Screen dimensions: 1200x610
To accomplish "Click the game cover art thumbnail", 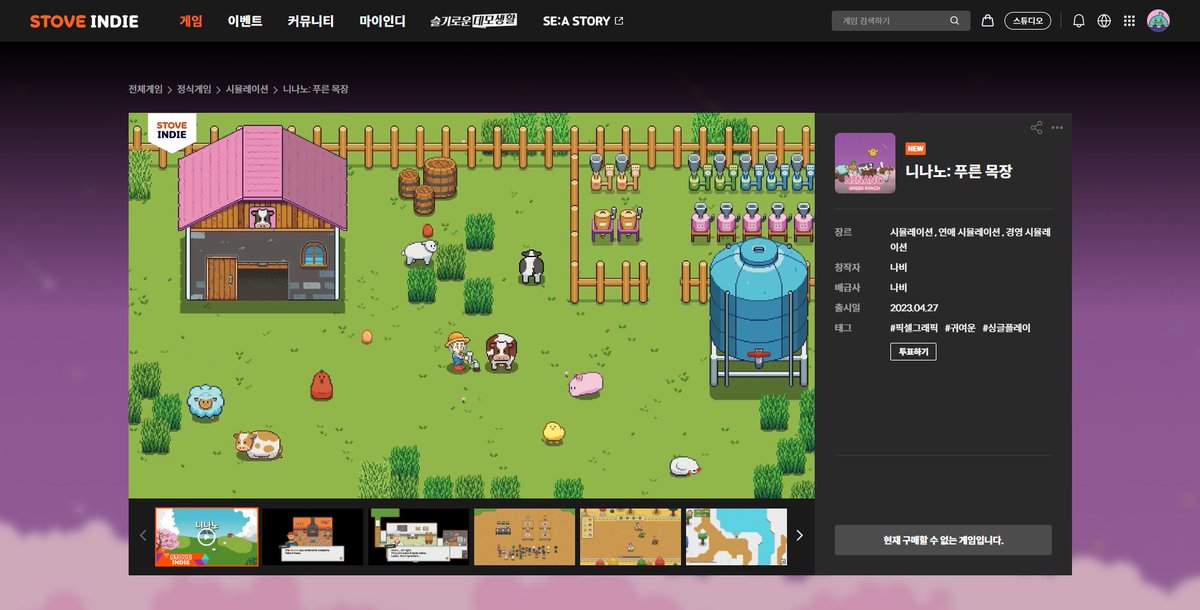I will click(x=865, y=162).
